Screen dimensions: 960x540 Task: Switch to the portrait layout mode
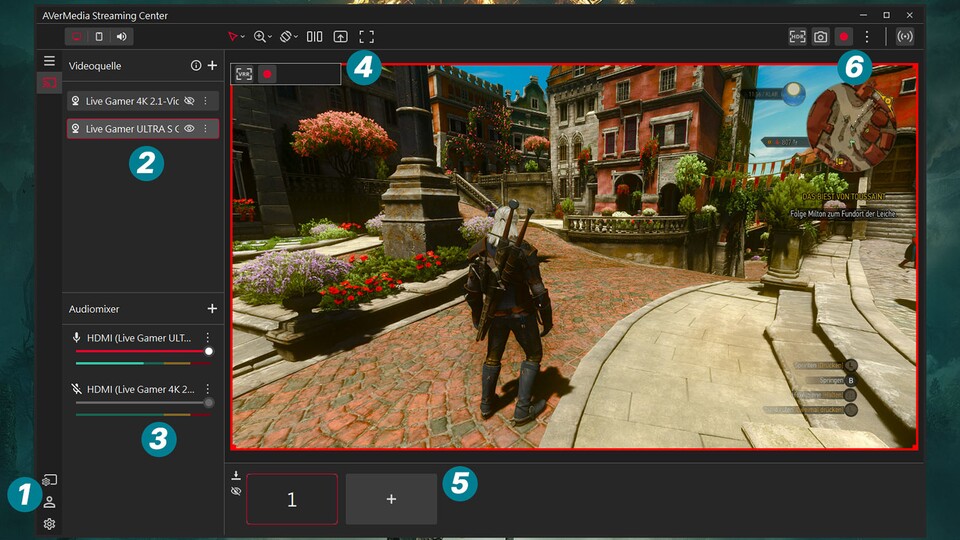[x=99, y=37]
